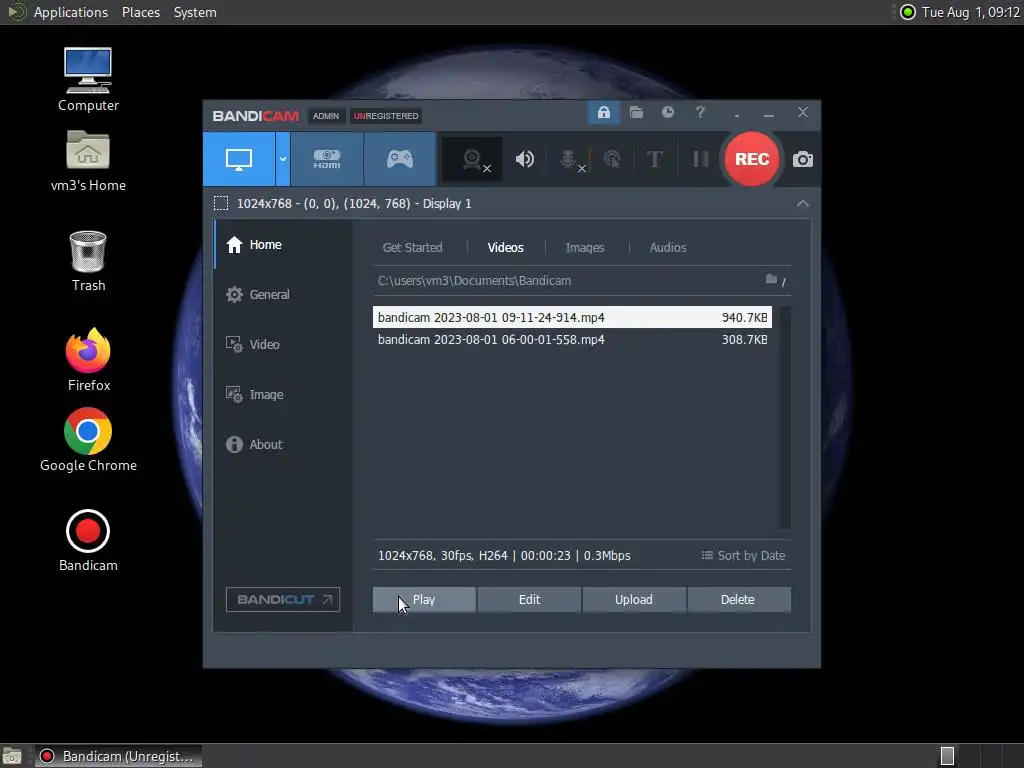This screenshot has height=768, width=1024.
Task: Select Game recording mode gamepad icon
Action: click(x=400, y=159)
